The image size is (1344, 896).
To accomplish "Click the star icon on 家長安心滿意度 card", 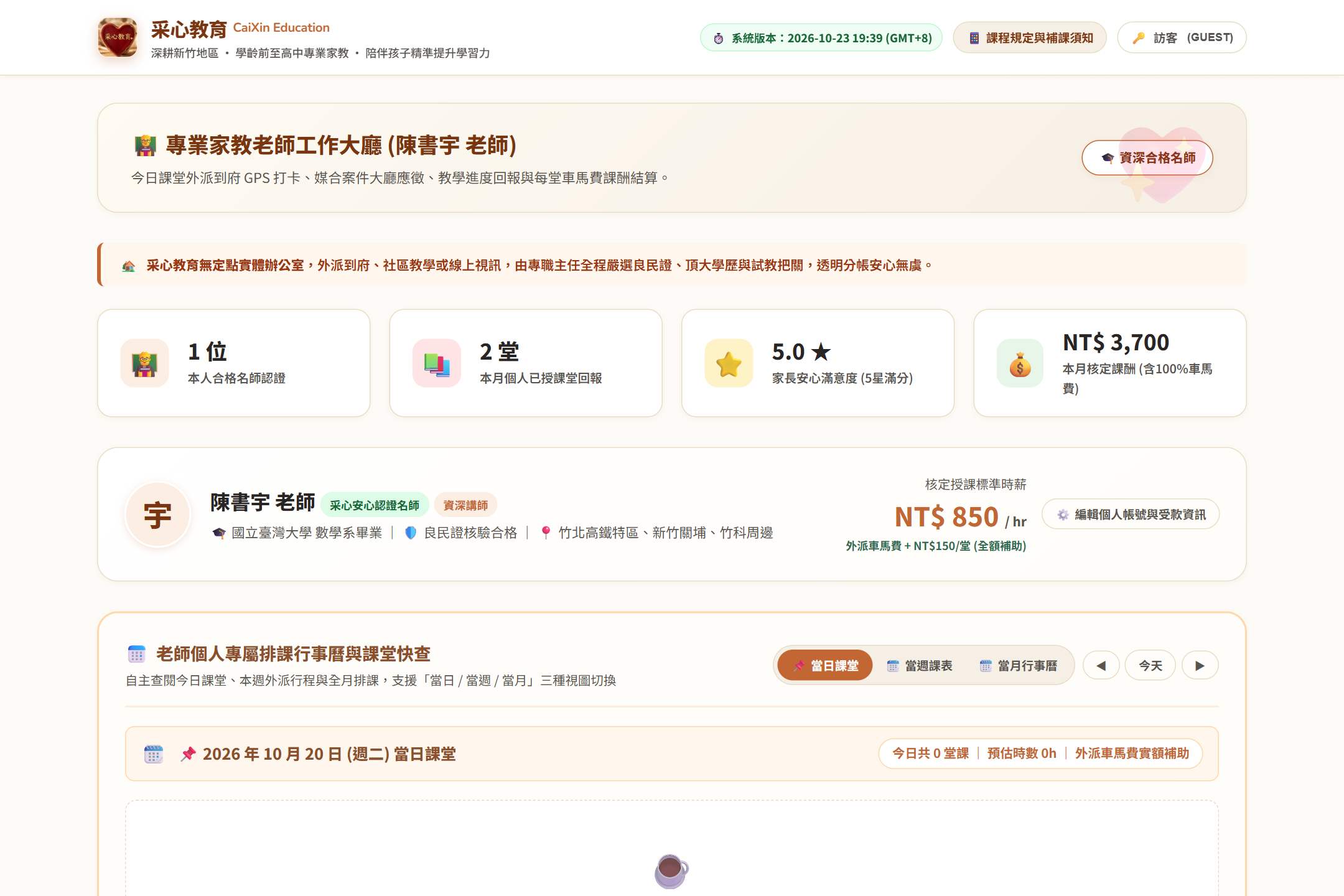I will tap(729, 363).
